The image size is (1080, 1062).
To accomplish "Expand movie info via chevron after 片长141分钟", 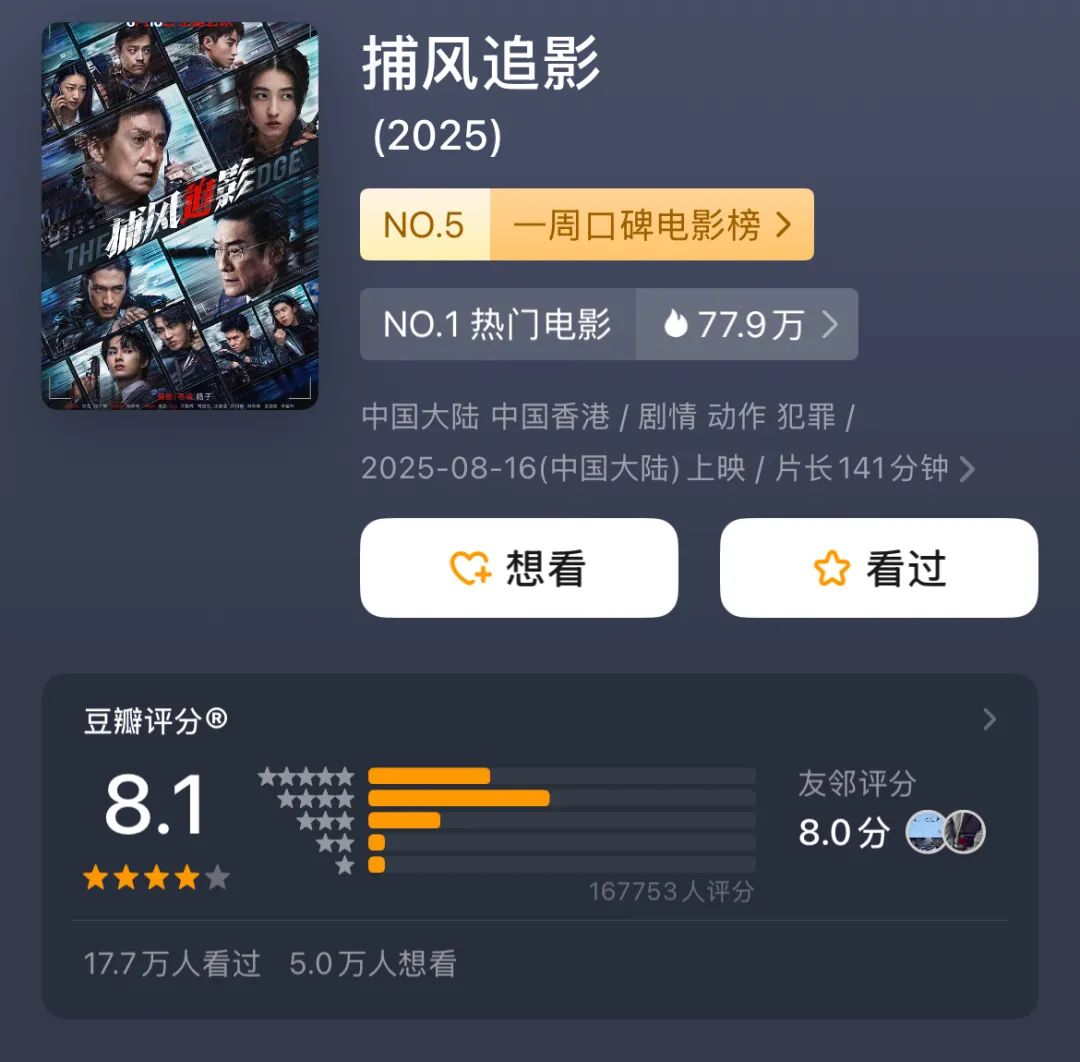I will [967, 469].
